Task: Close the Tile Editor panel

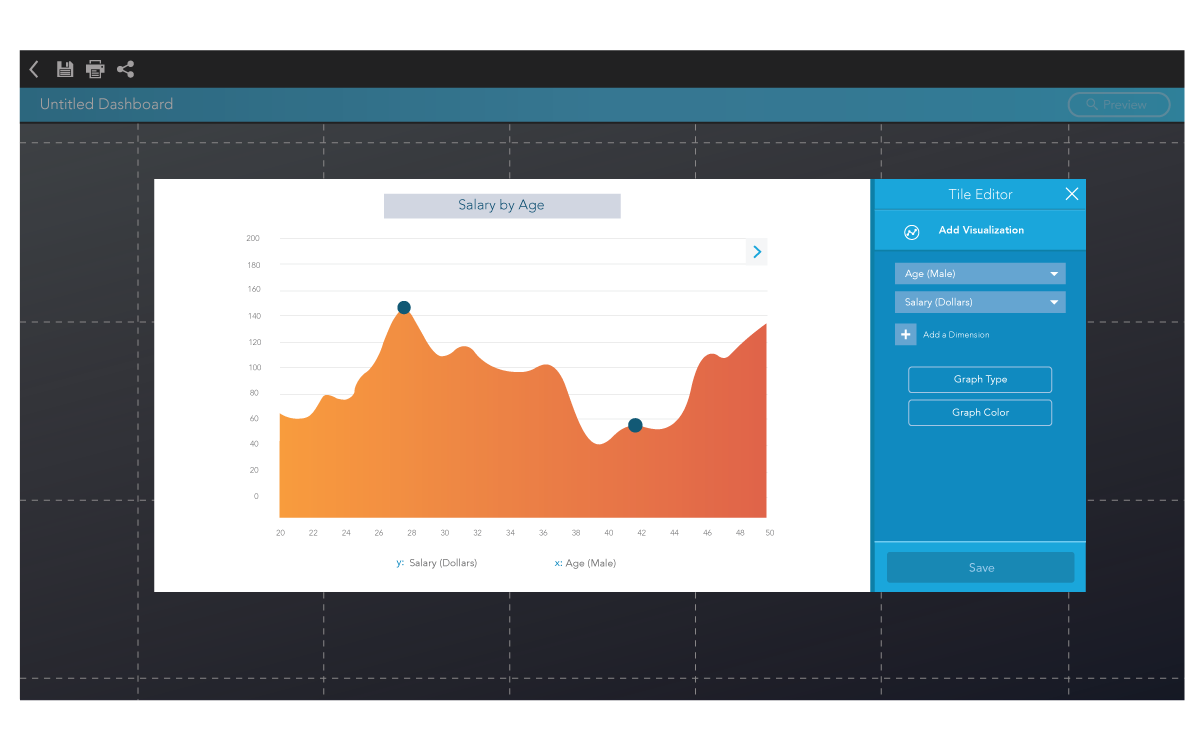Action: [x=1072, y=194]
